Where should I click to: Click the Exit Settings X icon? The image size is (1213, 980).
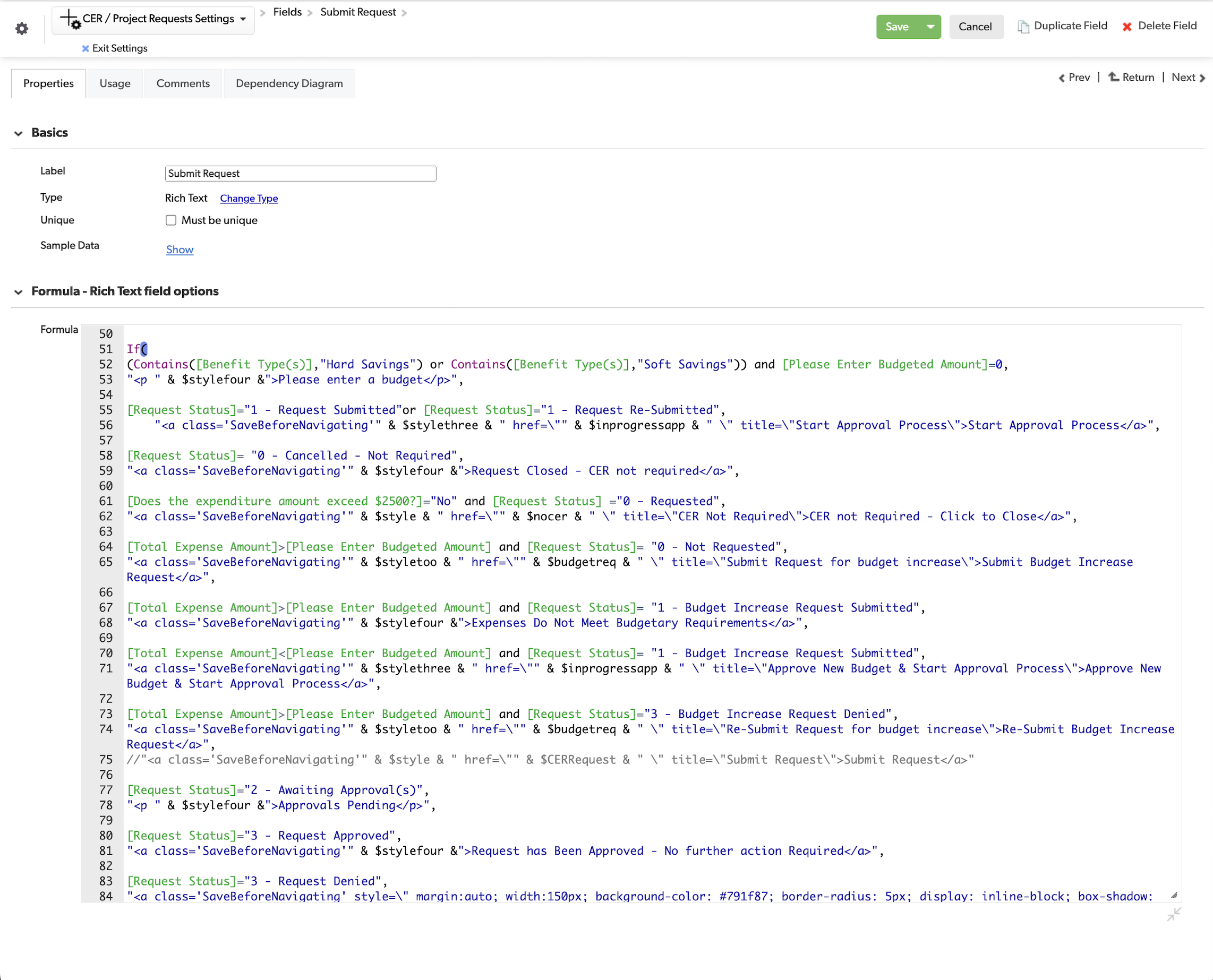(86, 48)
